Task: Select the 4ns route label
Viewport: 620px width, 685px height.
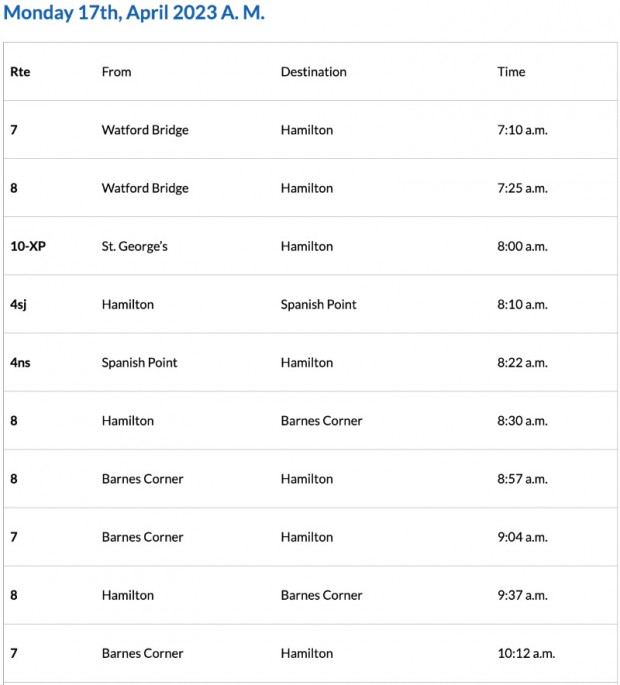Action: pyautogui.click(x=20, y=362)
